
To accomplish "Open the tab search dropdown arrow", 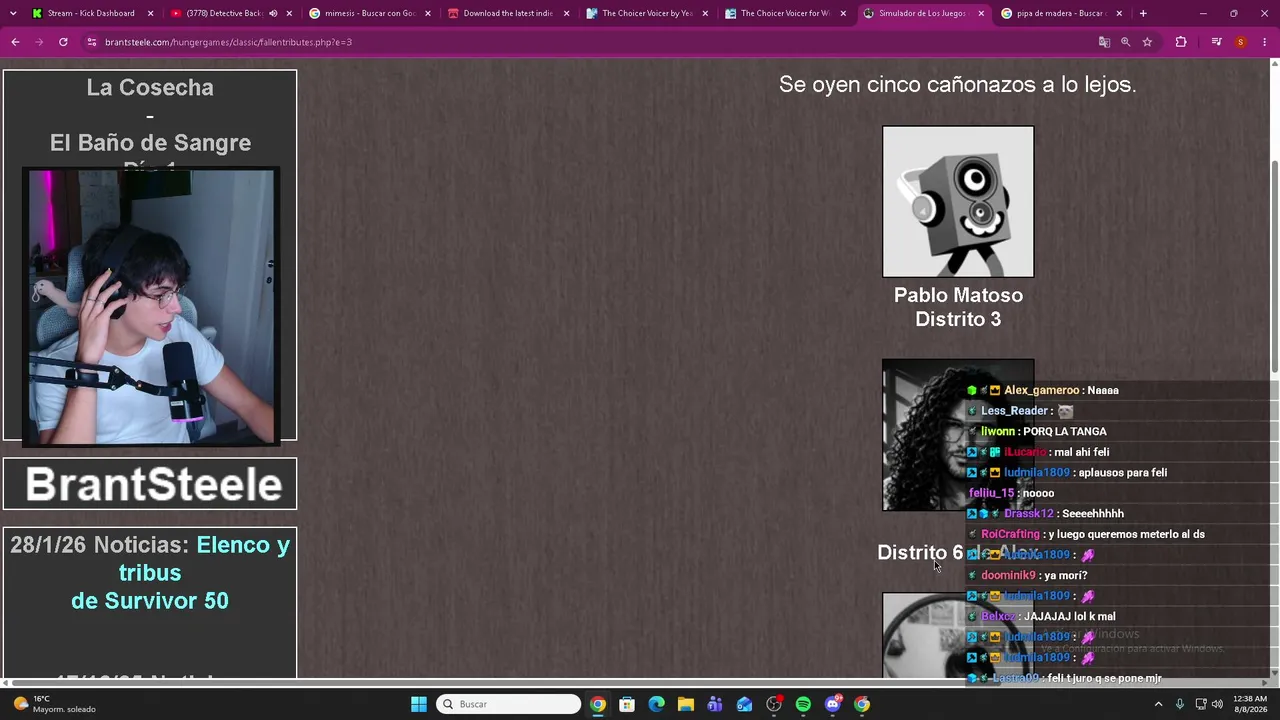I will [x=13, y=13].
